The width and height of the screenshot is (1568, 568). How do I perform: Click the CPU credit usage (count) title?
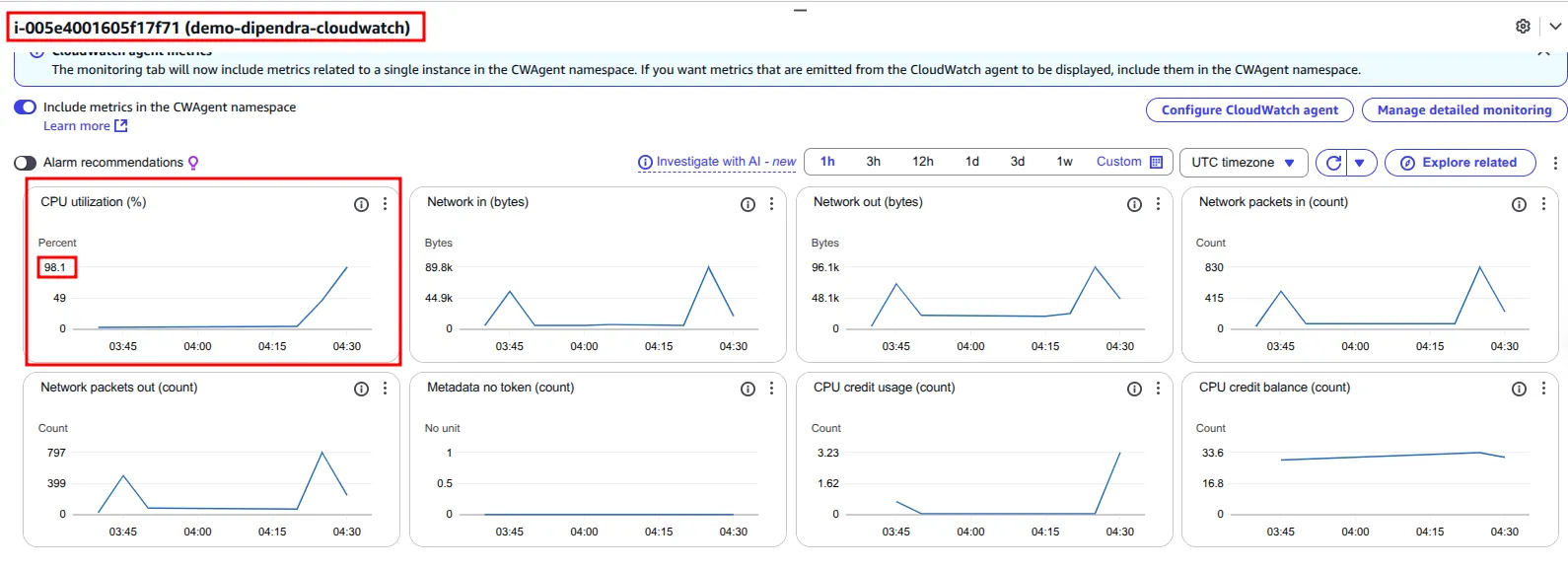(884, 388)
